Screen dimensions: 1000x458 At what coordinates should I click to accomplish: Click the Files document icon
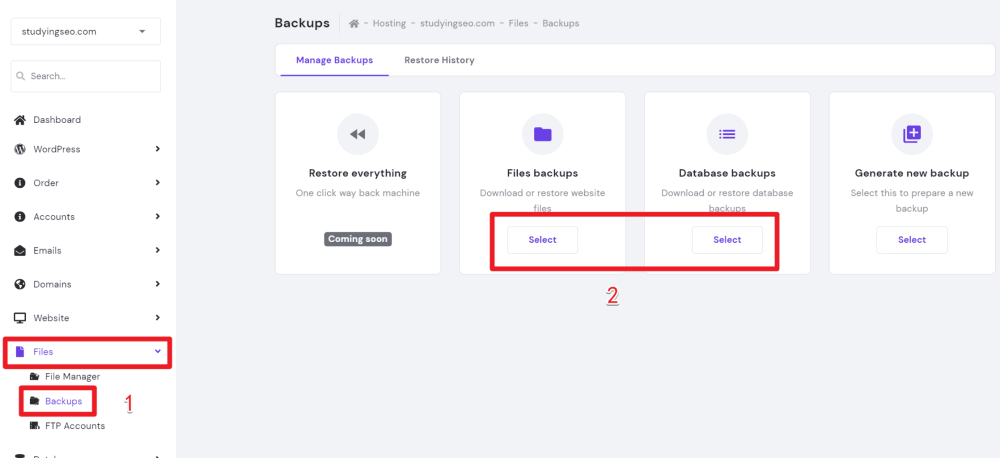click(20, 351)
